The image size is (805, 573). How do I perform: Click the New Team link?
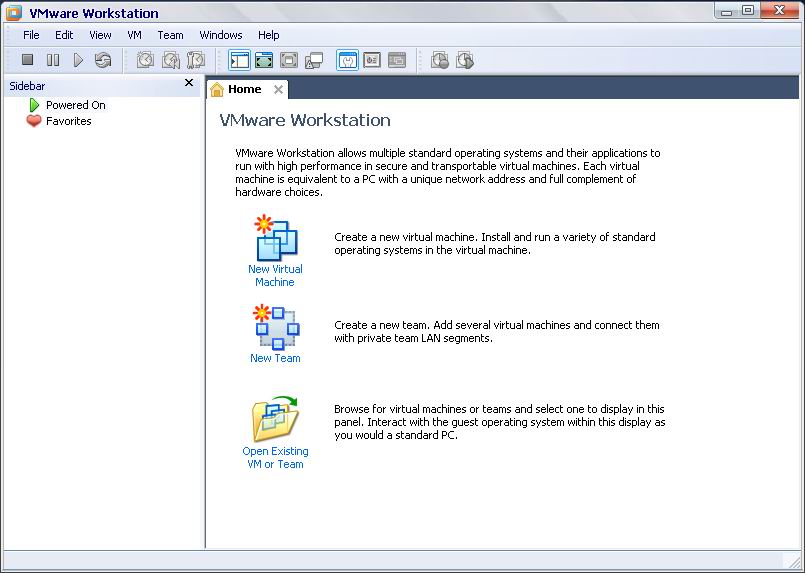click(275, 358)
